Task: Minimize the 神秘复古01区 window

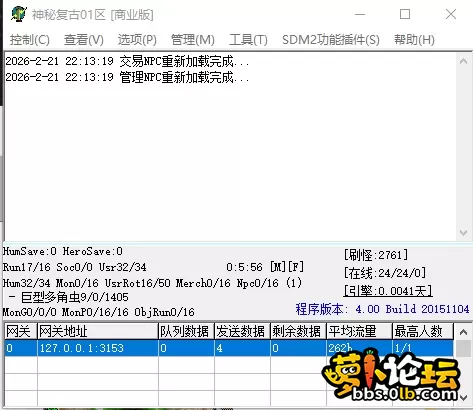Action: tap(360, 14)
